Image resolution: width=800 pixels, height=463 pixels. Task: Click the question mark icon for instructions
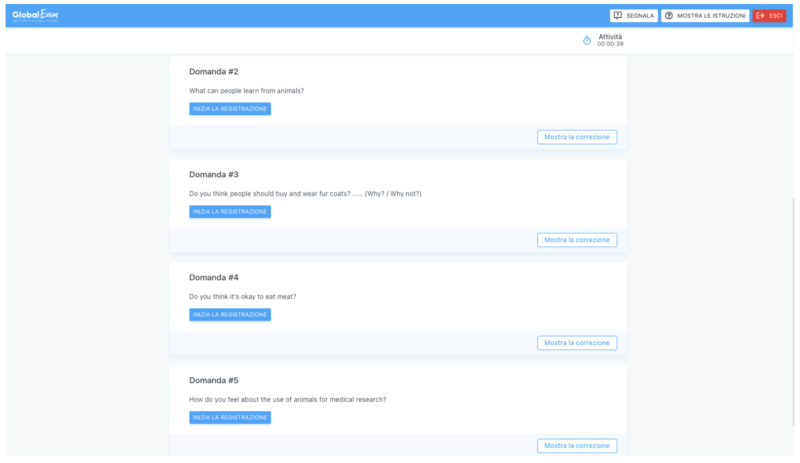[669, 16]
